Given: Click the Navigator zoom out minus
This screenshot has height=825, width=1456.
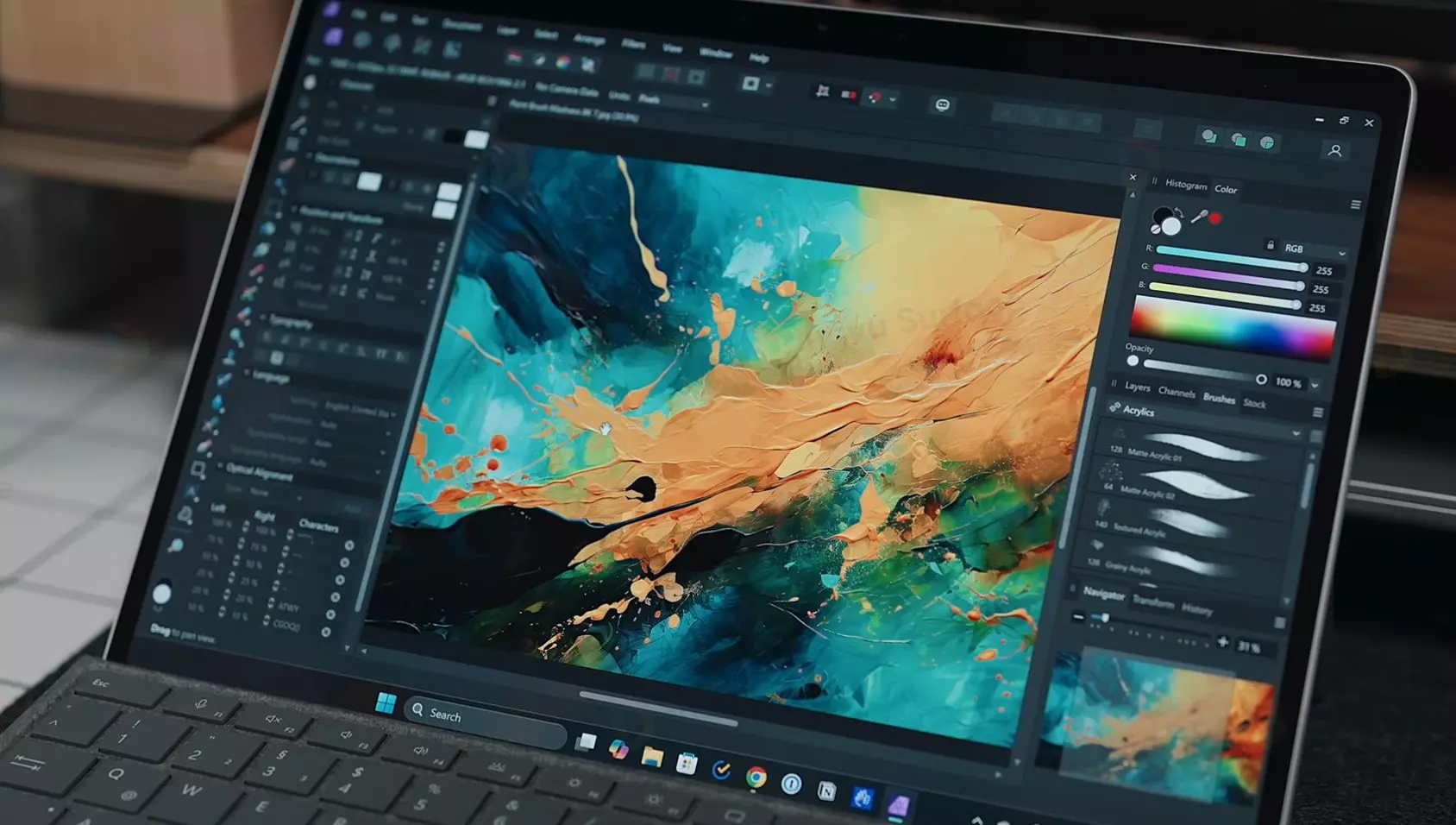Looking at the screenshot, I should [x=1078, y=617].
